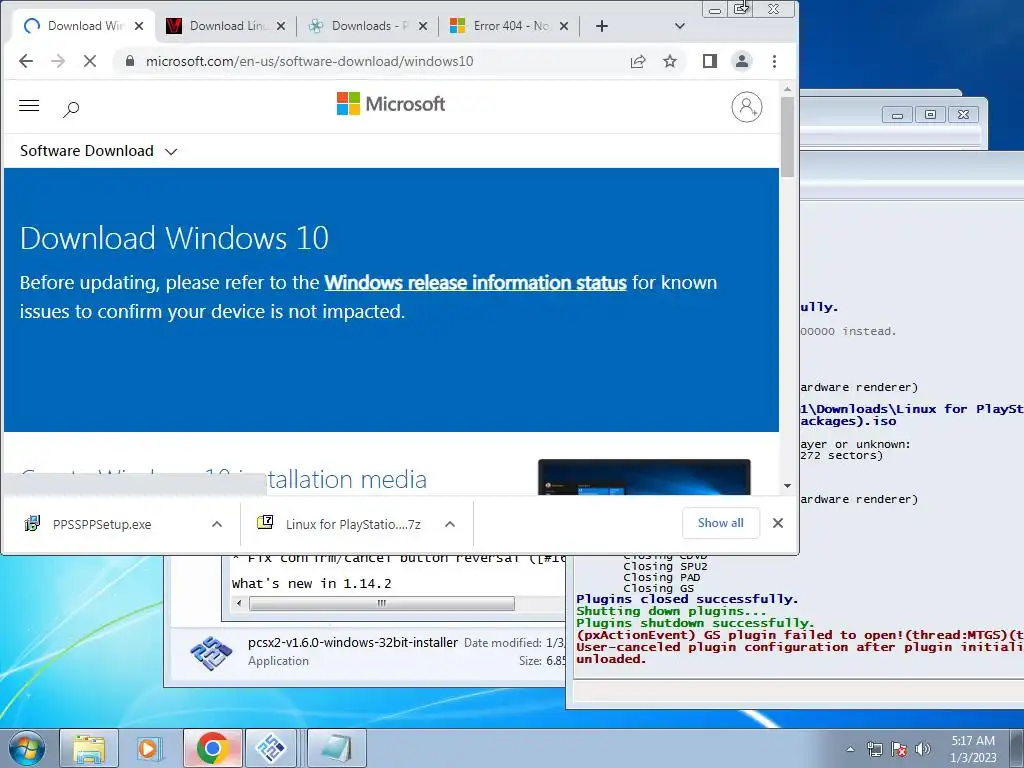Viewport: 1024px width, 768px height.
Task: Open the network tray icon
Action: (874, 749)
